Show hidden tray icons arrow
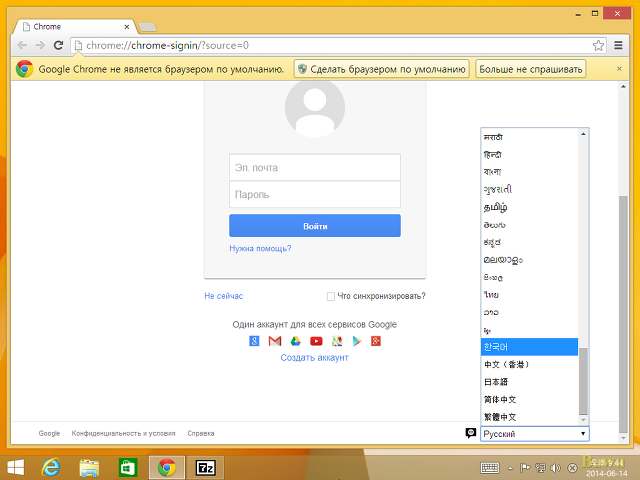This screenshot has width=640, height=480. pos(510,468)
